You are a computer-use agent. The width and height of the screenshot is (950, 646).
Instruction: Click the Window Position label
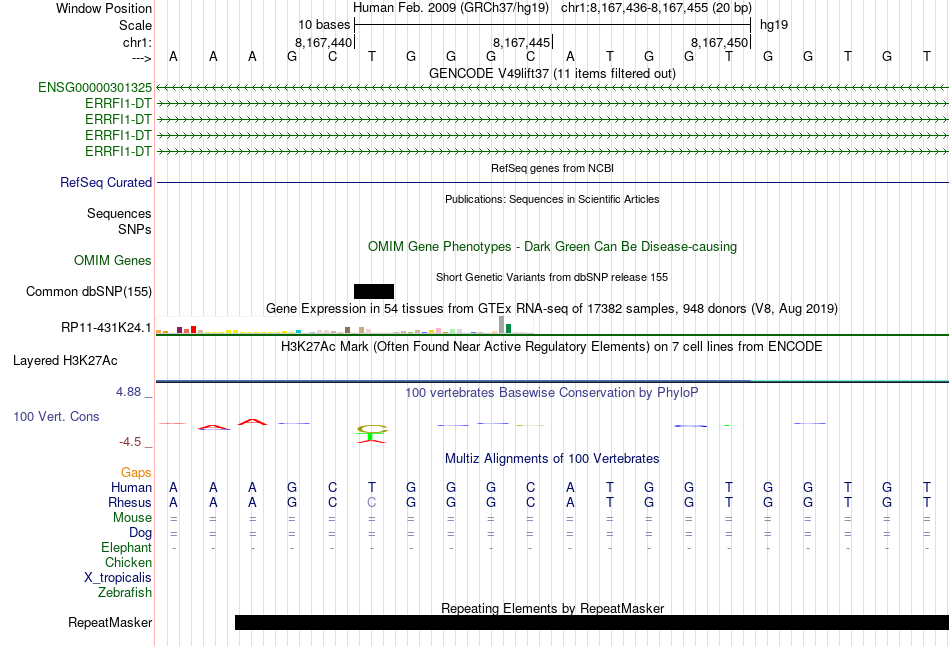click(x=104, y=8)
